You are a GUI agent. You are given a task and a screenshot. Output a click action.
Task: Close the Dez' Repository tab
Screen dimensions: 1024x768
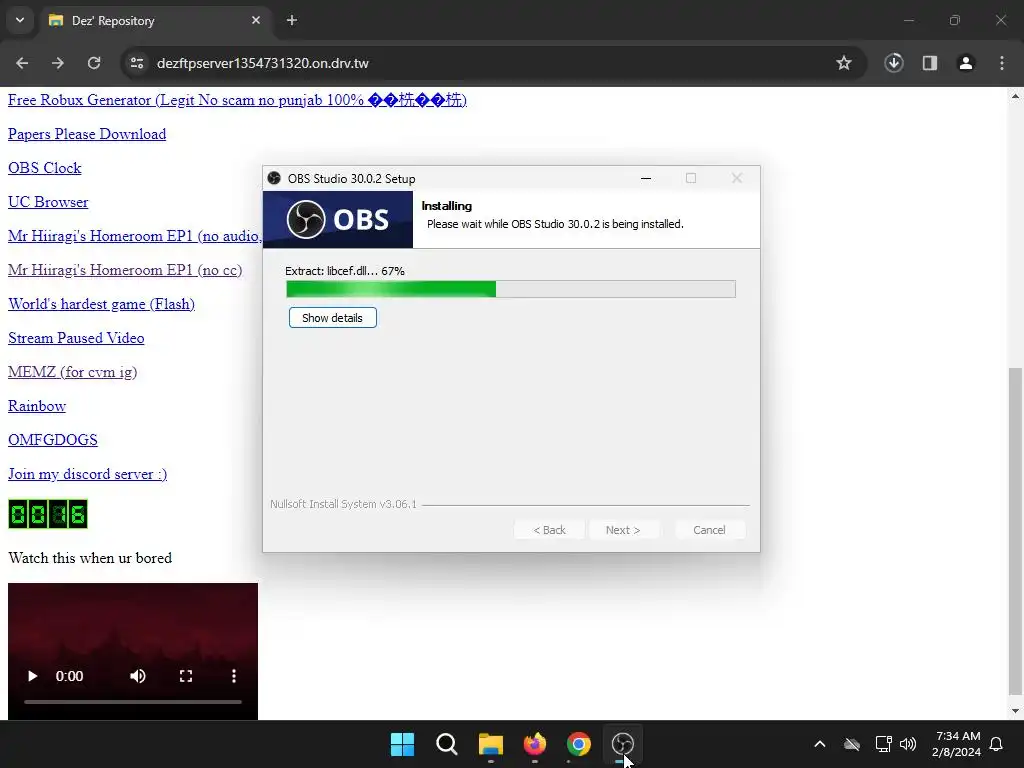tap(256, 20)
